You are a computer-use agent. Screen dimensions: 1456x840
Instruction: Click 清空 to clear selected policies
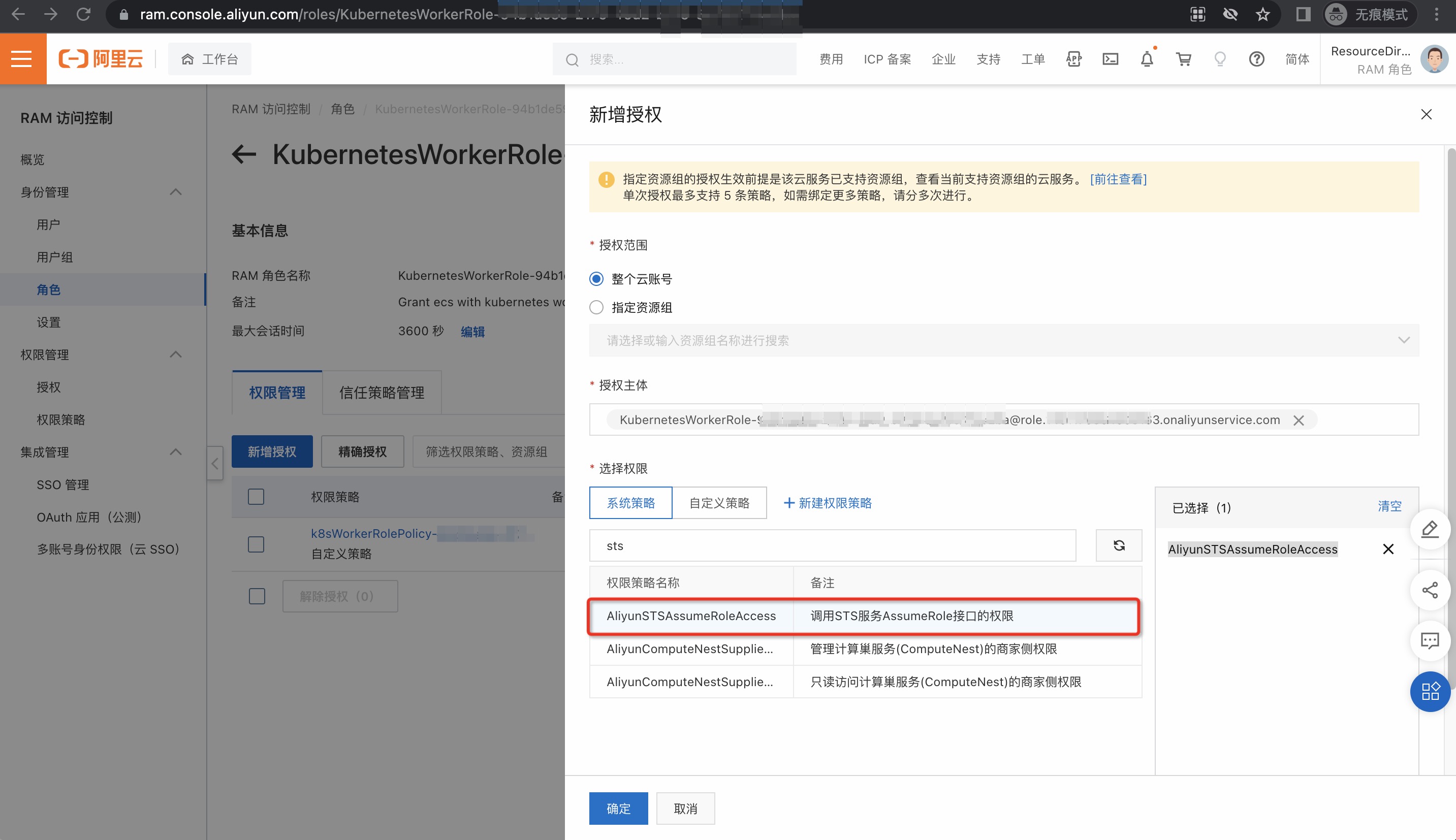[x=1389, y=506]
